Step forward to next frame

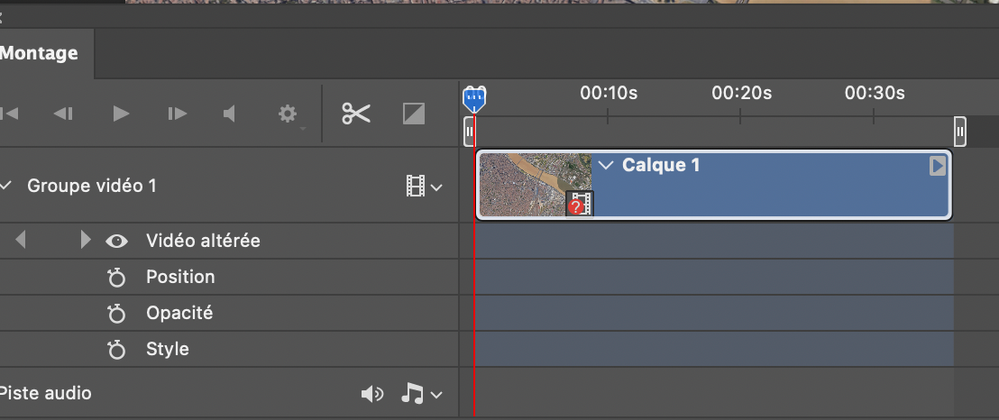(177, 114)
